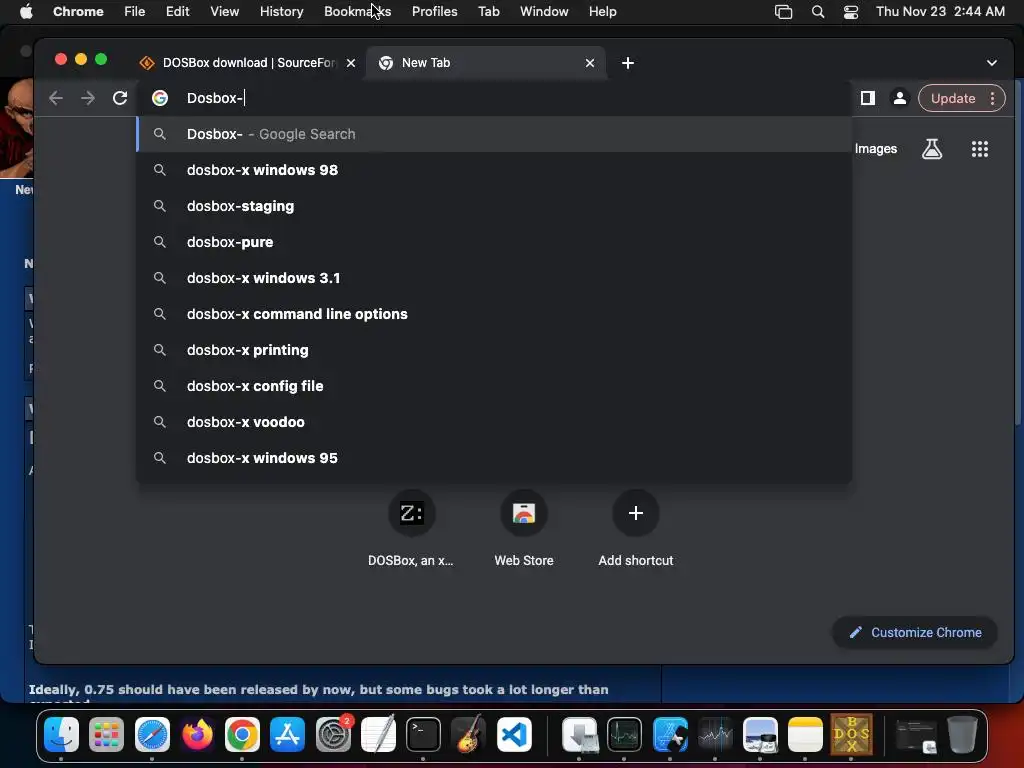Open the Edit menu

click(x=177, y=11)
